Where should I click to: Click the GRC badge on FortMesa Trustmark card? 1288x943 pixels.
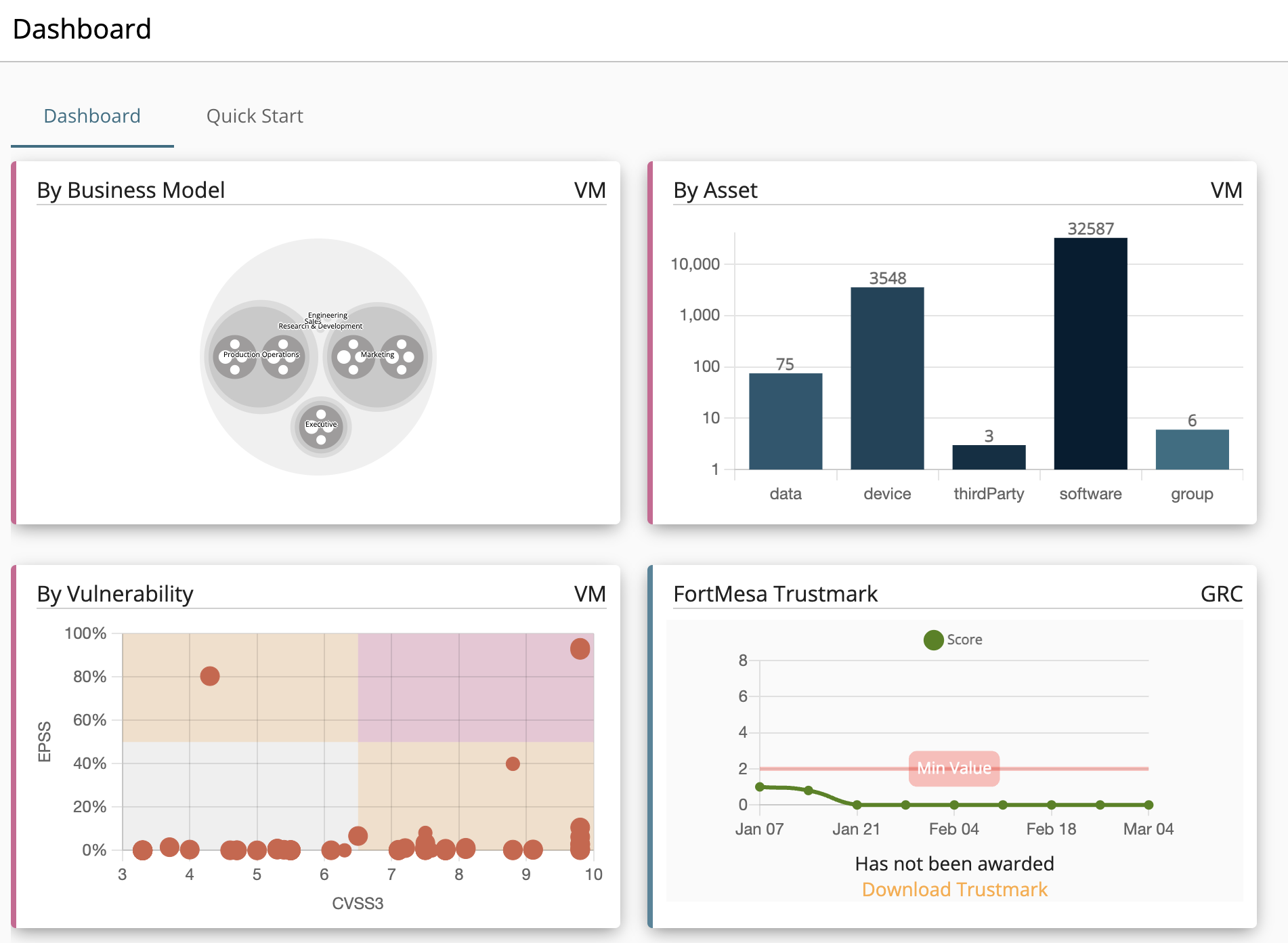[1222, 594]
